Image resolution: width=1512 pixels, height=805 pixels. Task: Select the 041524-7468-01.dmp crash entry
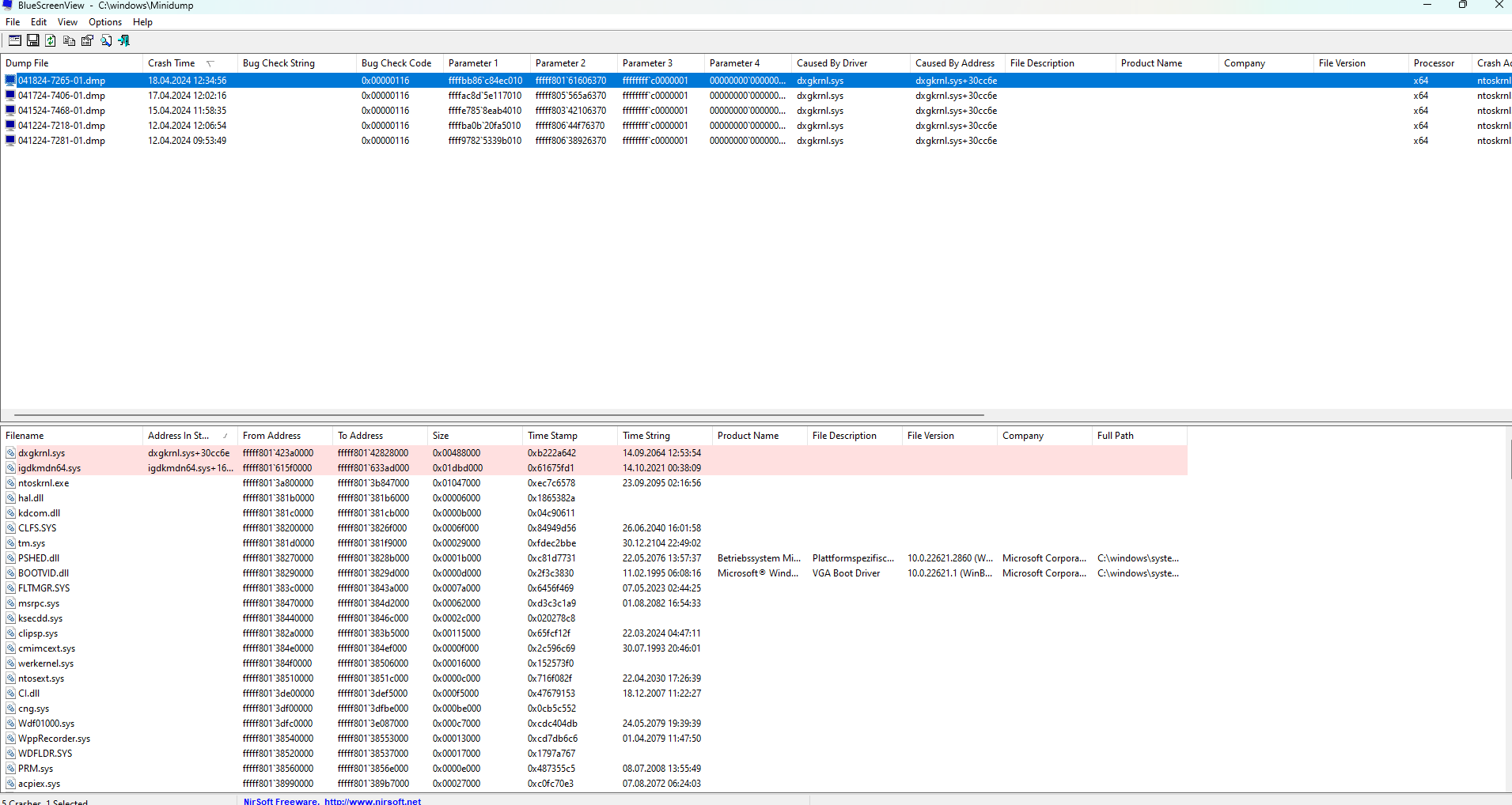click(x=62, y=111)
